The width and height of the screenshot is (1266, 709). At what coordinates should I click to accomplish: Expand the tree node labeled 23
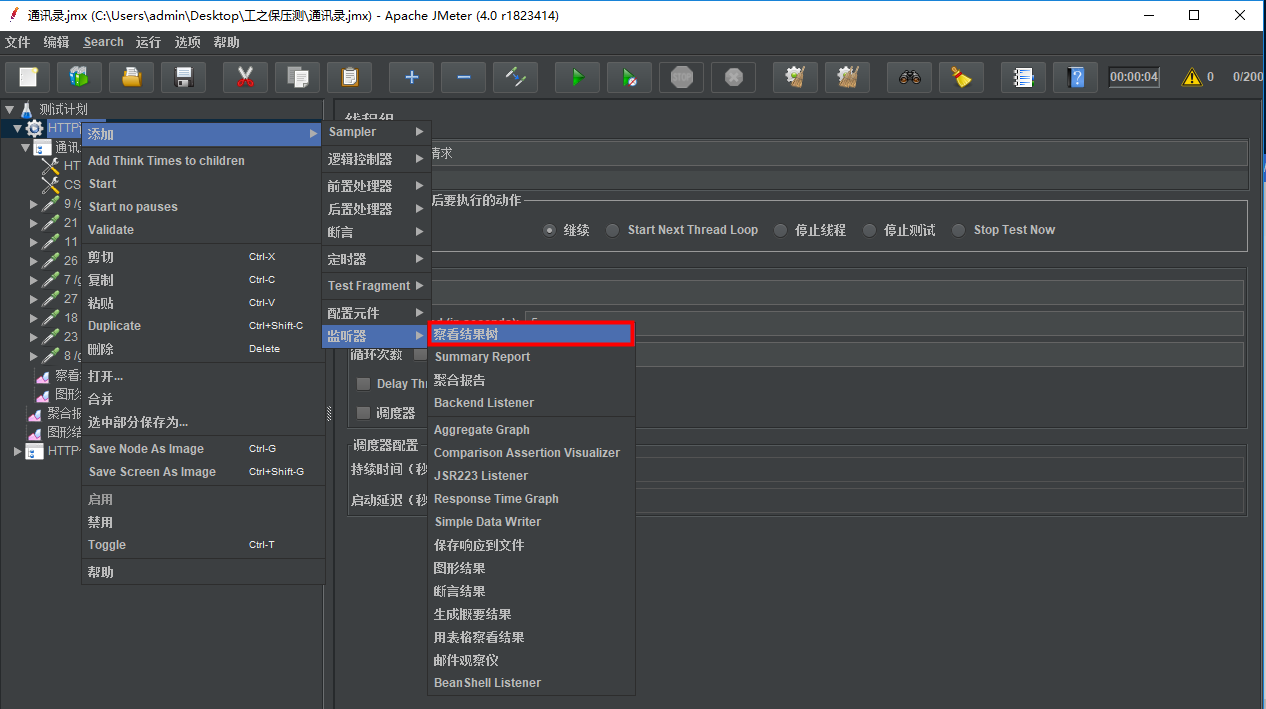(34, 337)
